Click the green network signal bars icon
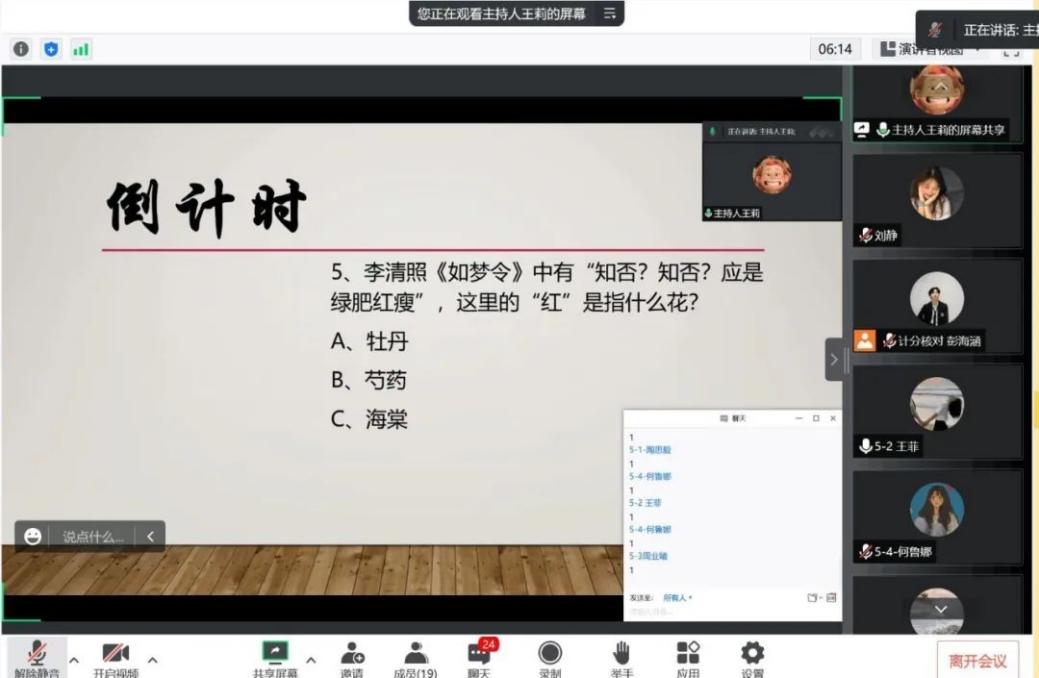 click(x=81, y=49)
